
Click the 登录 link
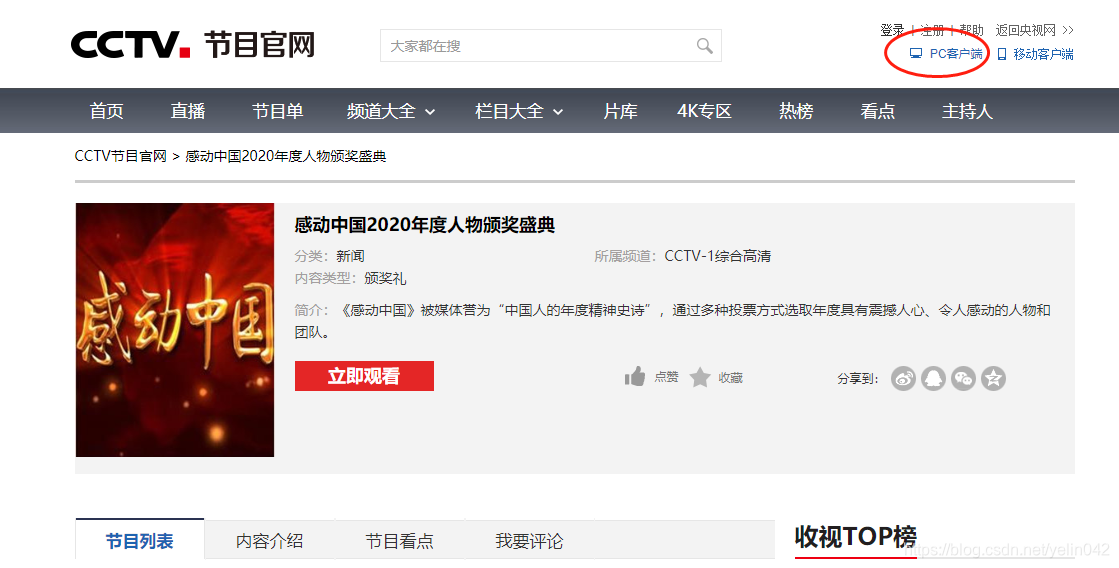click(892, 30)
